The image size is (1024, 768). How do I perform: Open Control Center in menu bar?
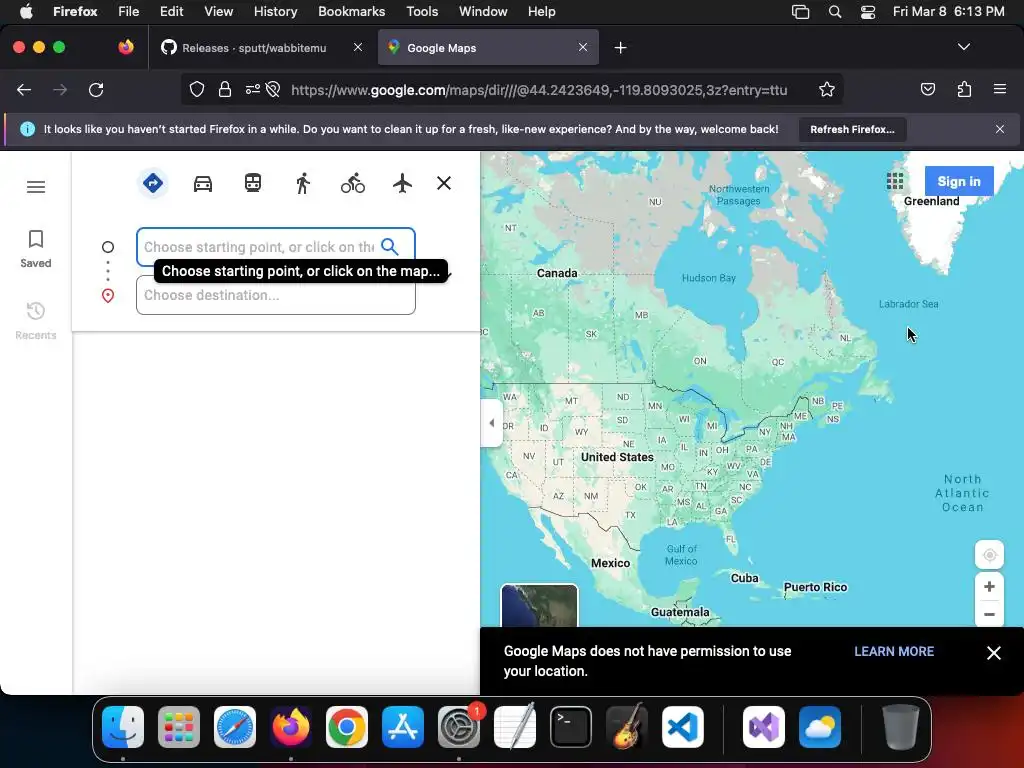(868, 12)
